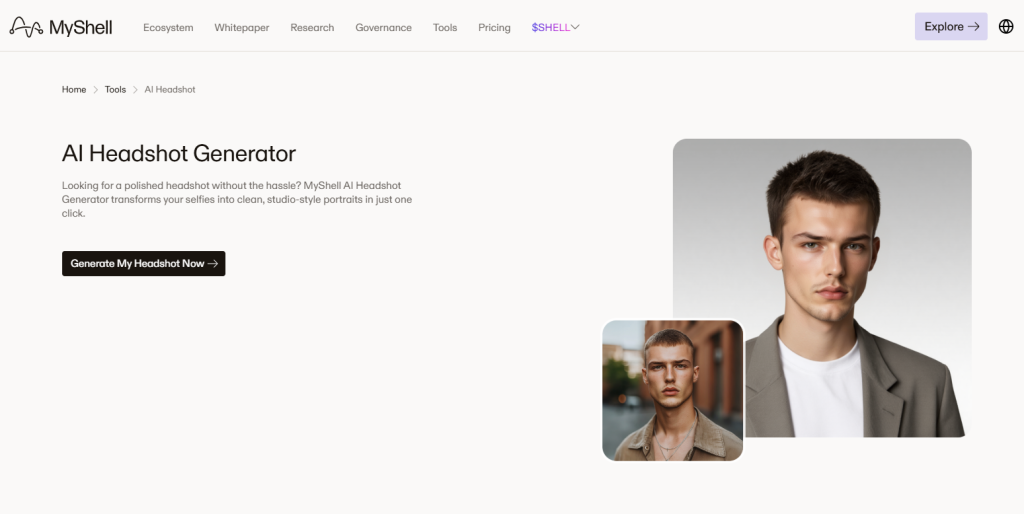Open the Ecosystem menu item
Screen dimensions: 1024x514
tap(168, 28)
